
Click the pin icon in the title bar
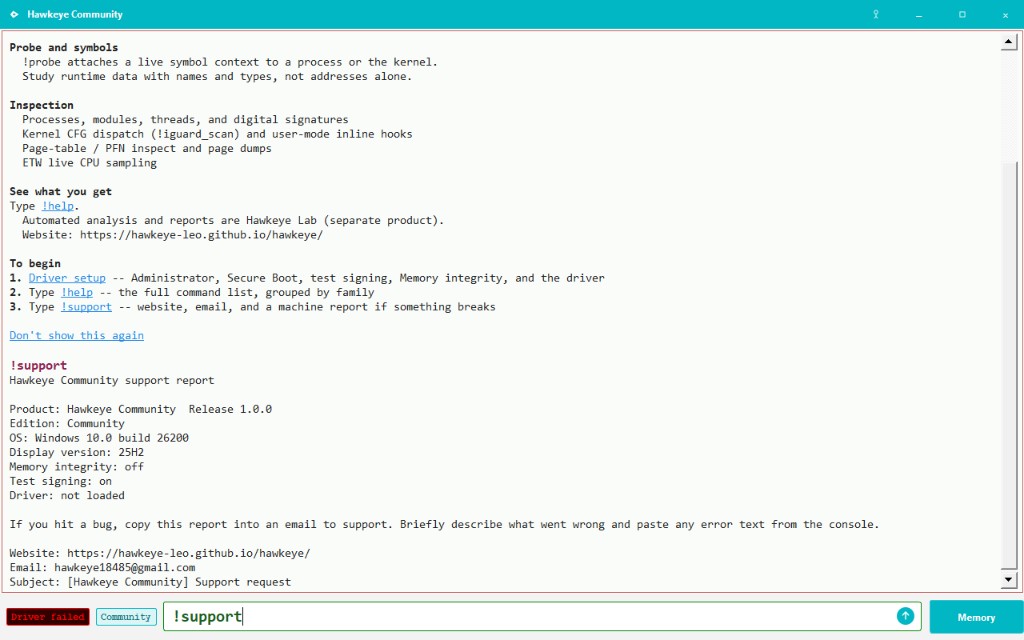point(876,14)
